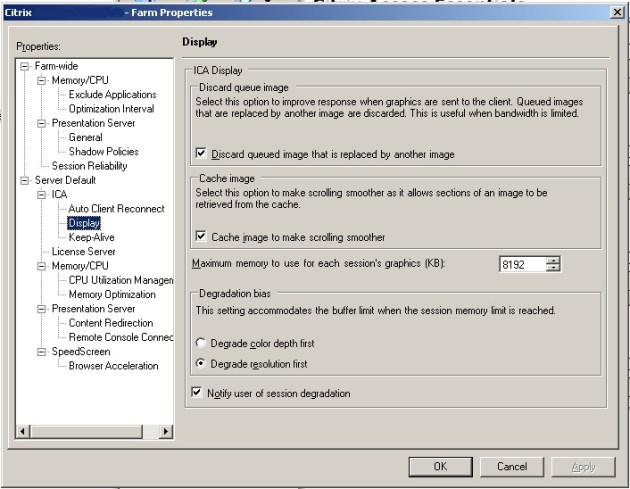Enable discard queued image checkbox
630x489 pixels.
[203, 154]
